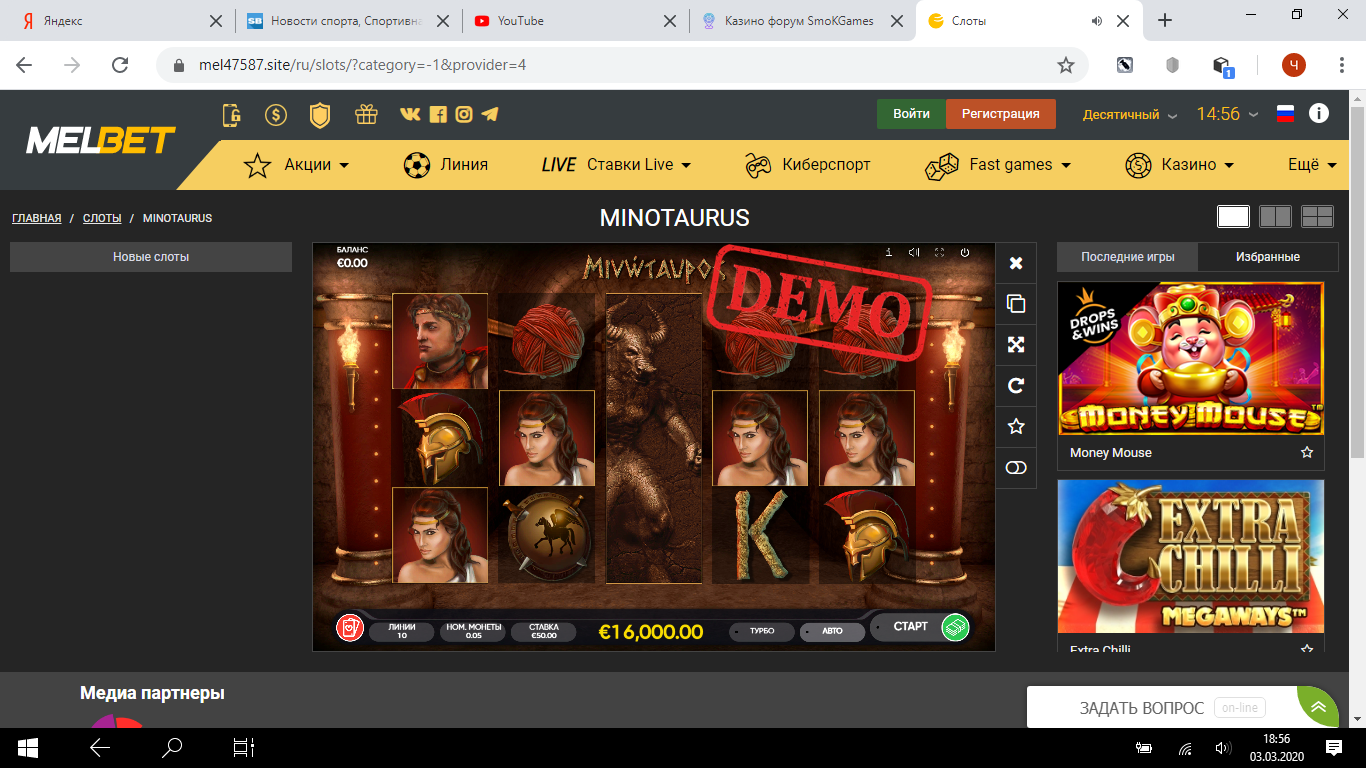Image resolution: width=1366 pixels, height=768 pixels.
Task: Adjust the СТАВКА €50.00 setting
Action: pyautogui.click(x=544, y=632)
